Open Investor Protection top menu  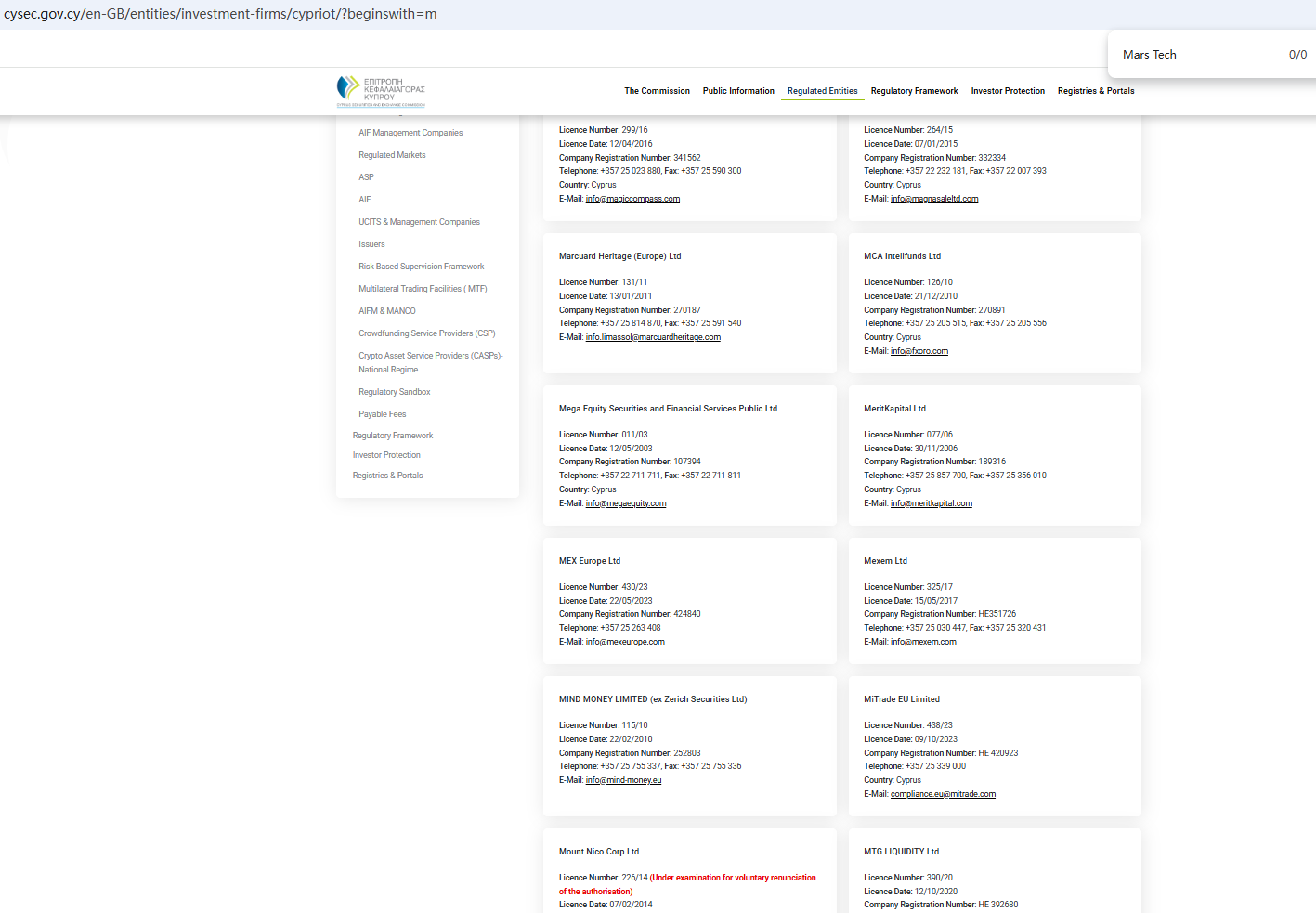coord(1008,91)
